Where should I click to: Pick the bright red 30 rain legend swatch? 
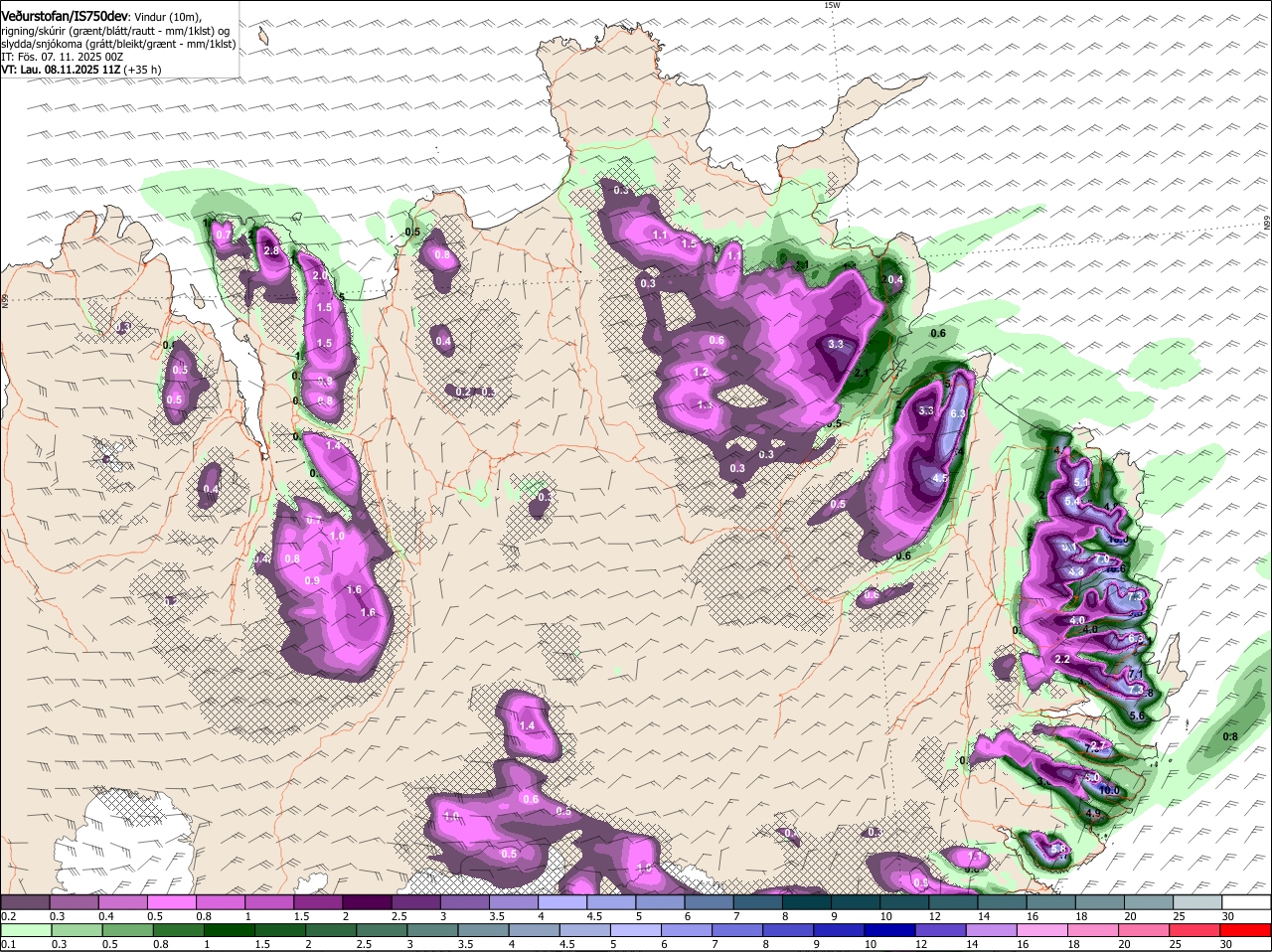point(1245,930)
